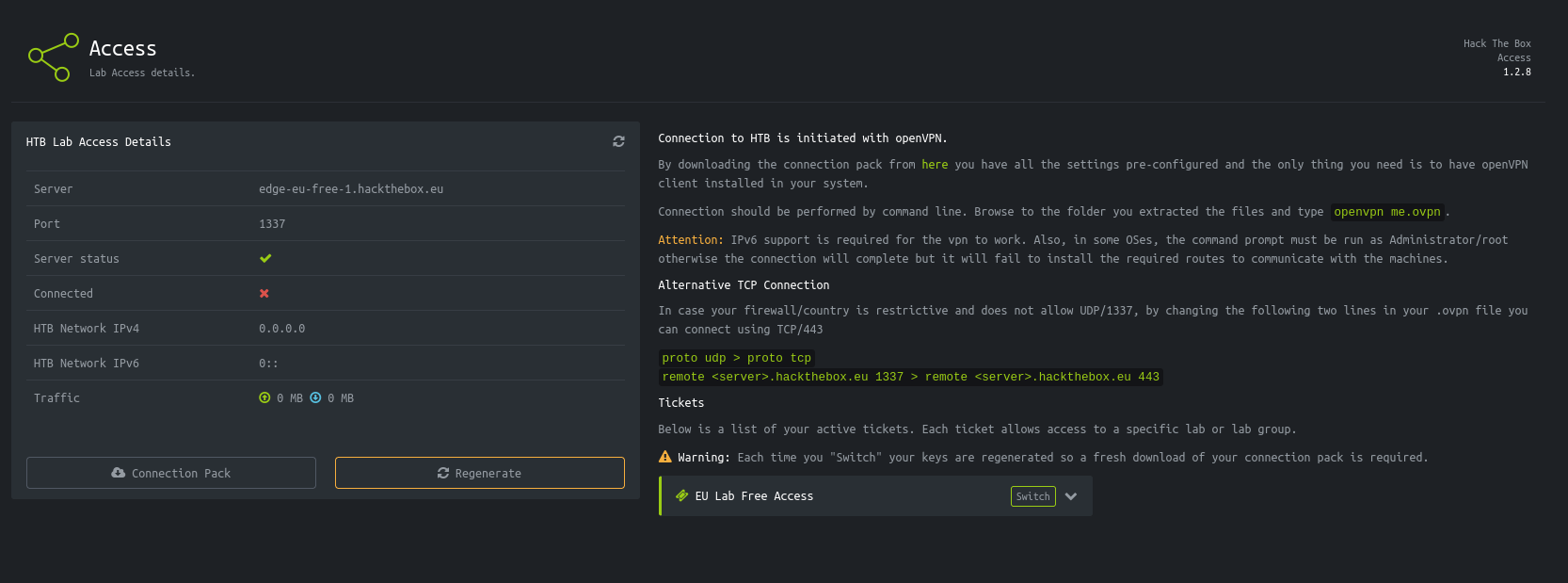
Task: Click the port value 1337
Action: click(272, 224)
